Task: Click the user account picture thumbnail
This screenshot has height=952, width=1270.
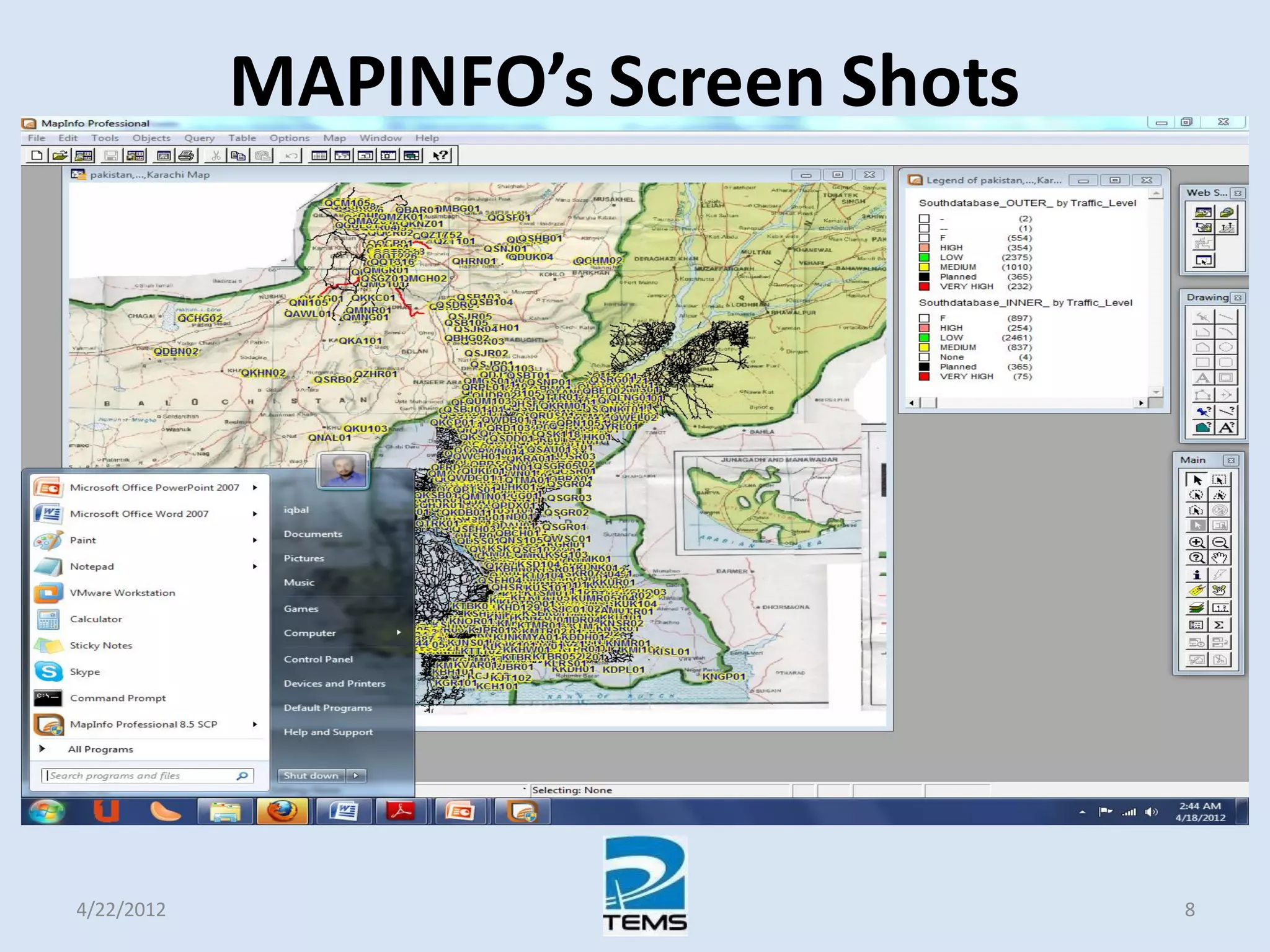Action: 344,470
